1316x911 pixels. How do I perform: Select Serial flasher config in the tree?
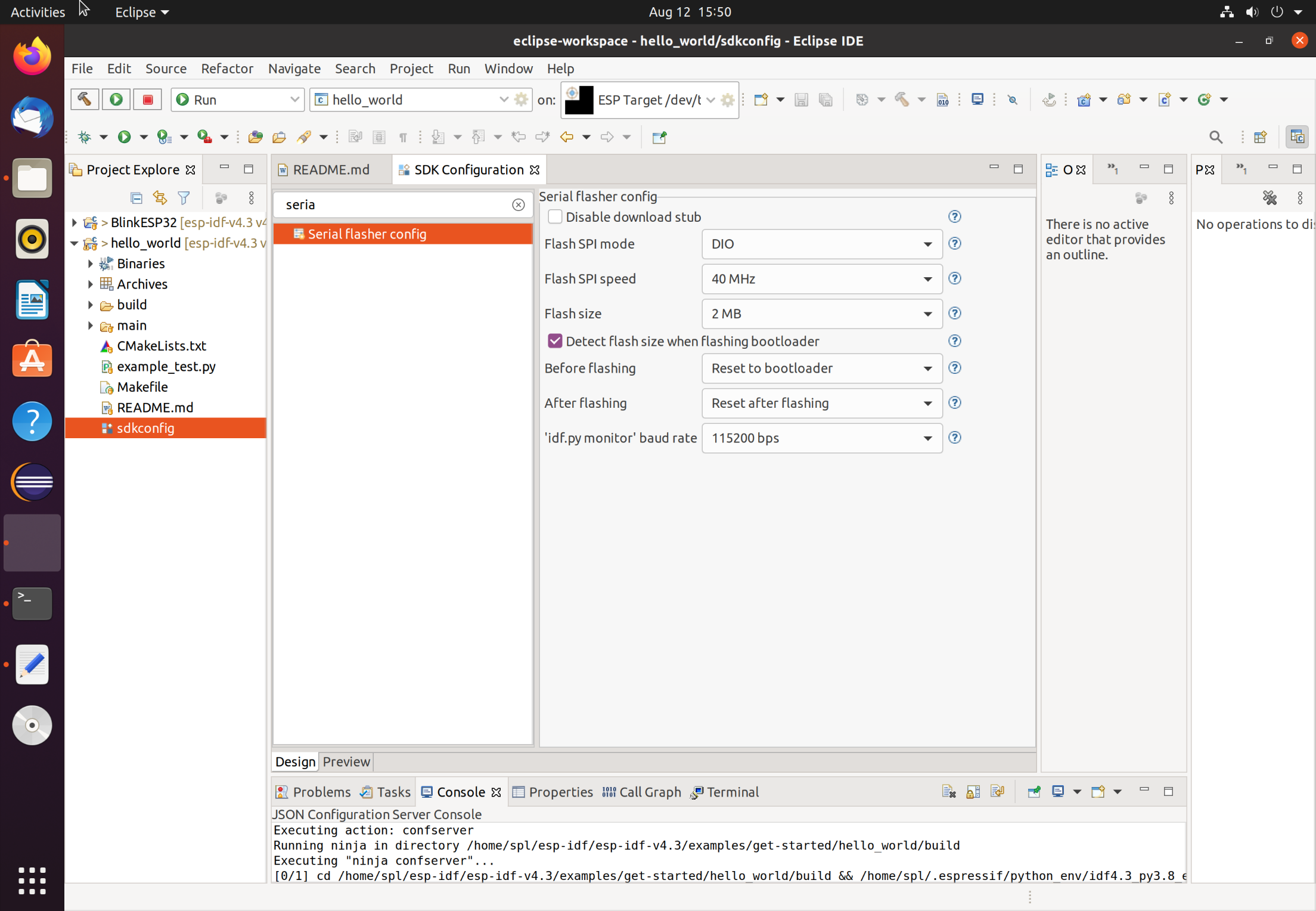(403, 234)
